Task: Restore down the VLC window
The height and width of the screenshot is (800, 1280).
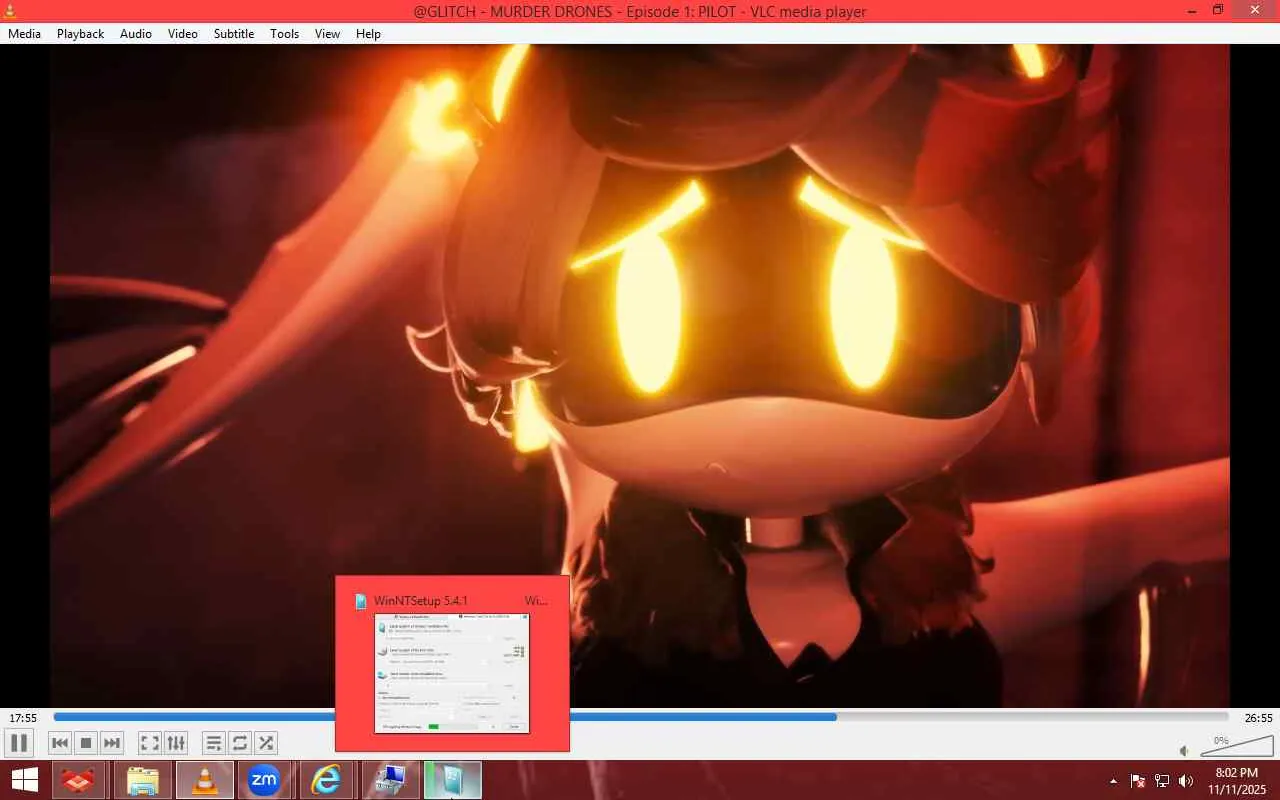Action: click(x=1217, y=11)
